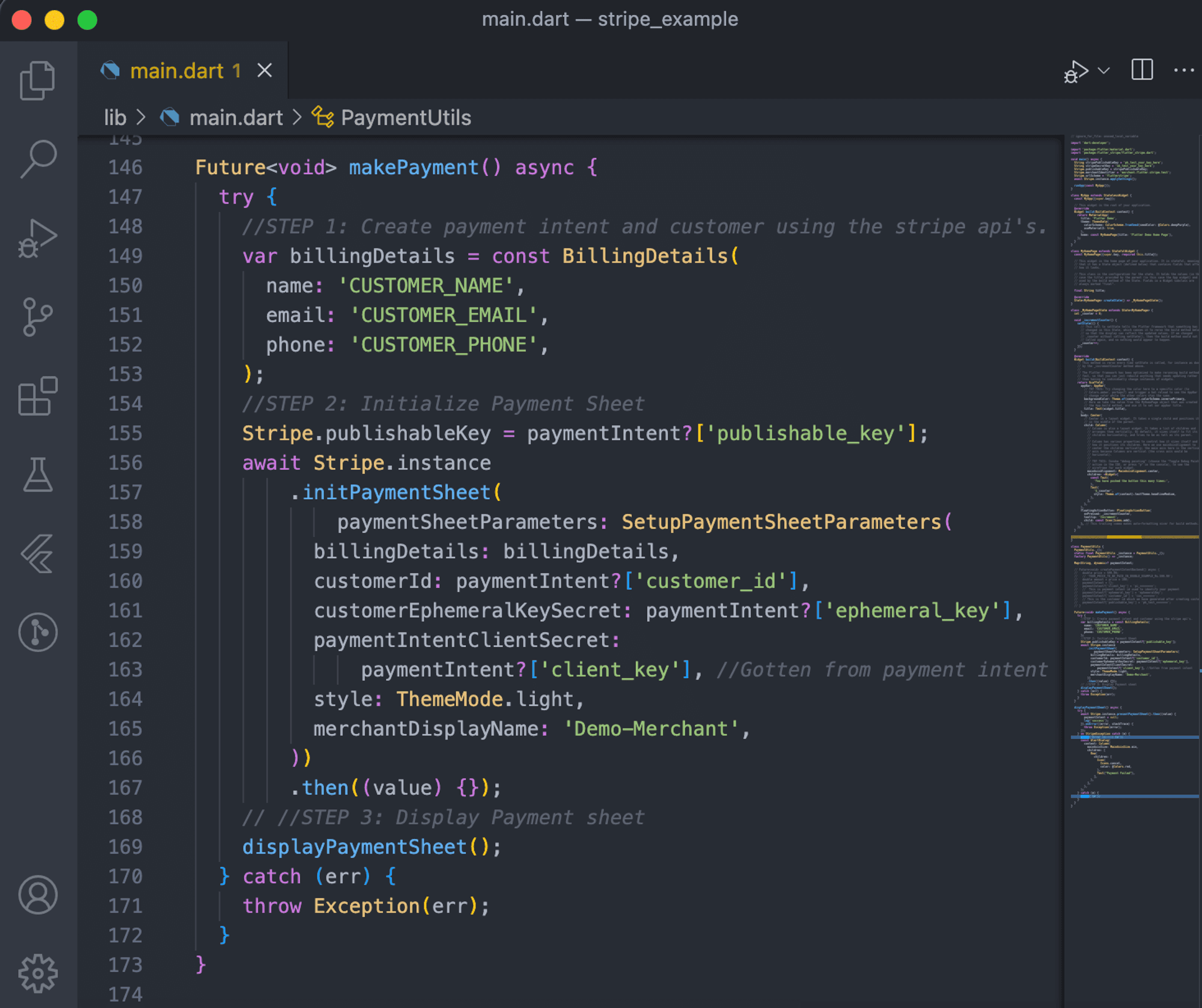Close the main.dart tab

pyautogui.click(x=266, y=70)
